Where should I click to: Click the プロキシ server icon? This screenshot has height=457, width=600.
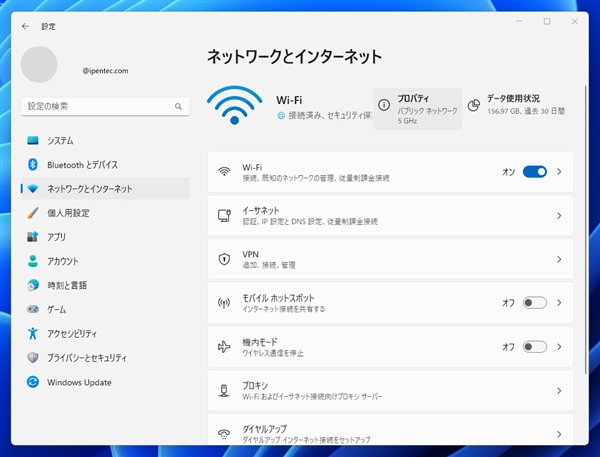[x=224, y=390]
